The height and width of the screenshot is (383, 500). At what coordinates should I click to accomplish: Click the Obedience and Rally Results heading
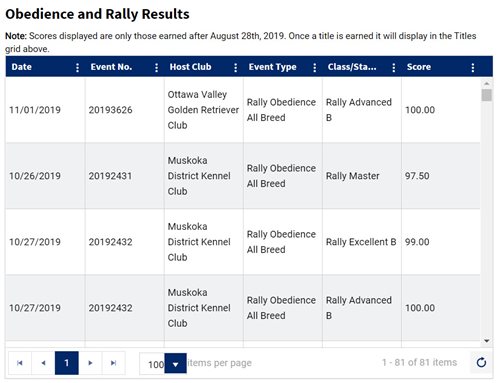tap(97, 14)
